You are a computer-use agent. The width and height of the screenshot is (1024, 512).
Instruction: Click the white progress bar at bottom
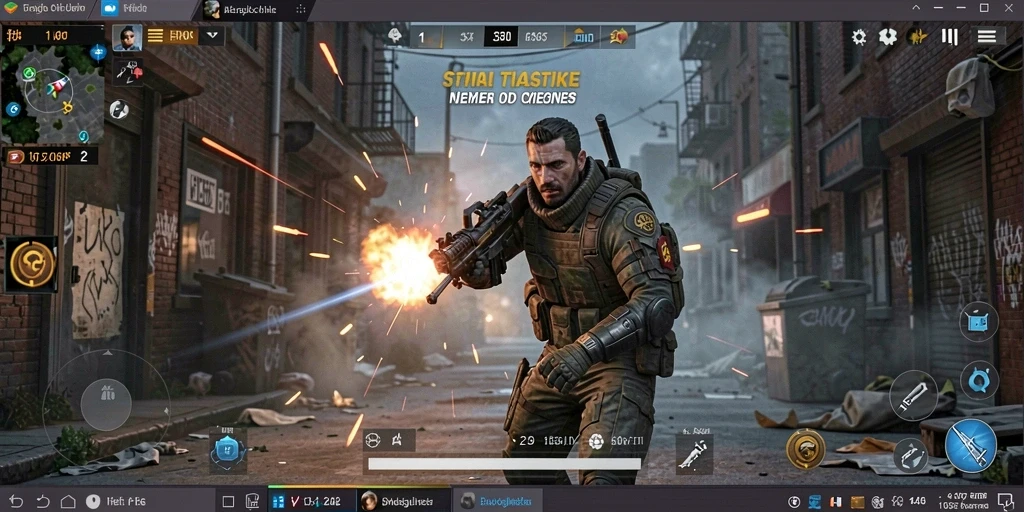click(x=504, y=464)
